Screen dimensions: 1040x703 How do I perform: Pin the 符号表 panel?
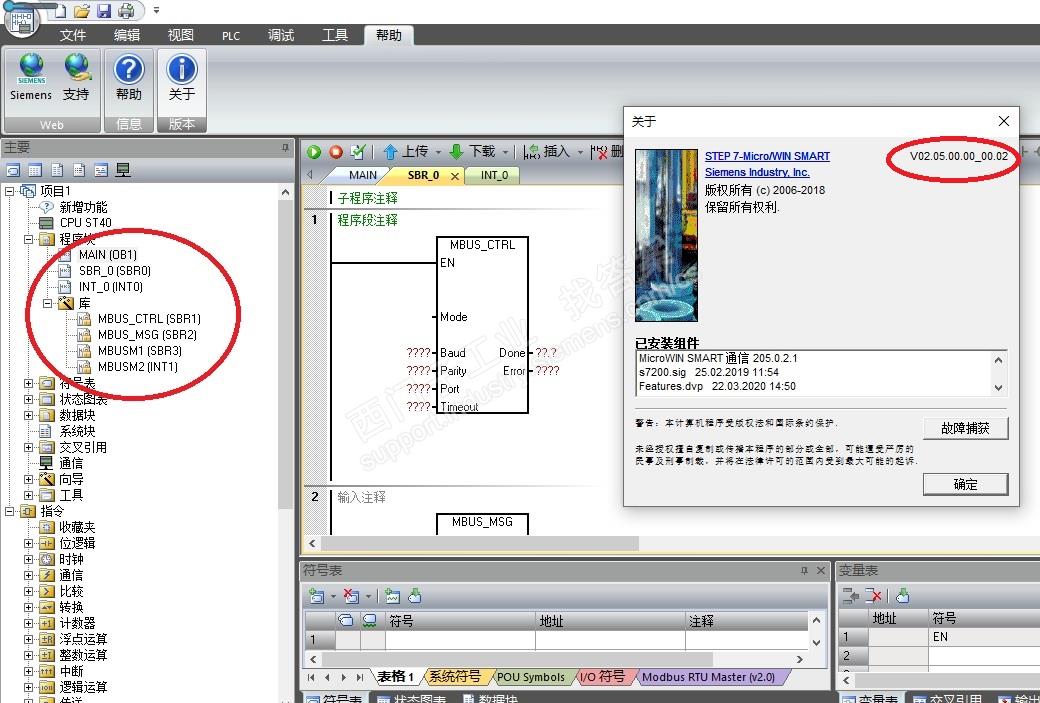click(x=804, y=570)
